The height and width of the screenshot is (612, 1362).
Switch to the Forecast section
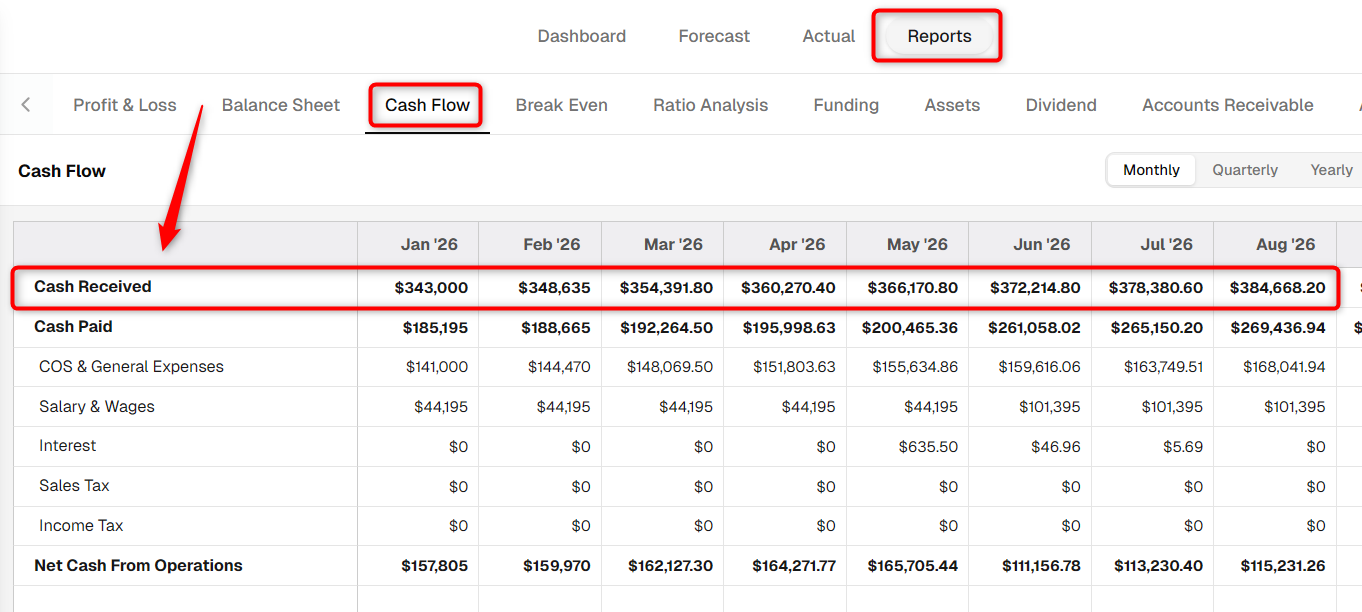(x=714, y=36)
